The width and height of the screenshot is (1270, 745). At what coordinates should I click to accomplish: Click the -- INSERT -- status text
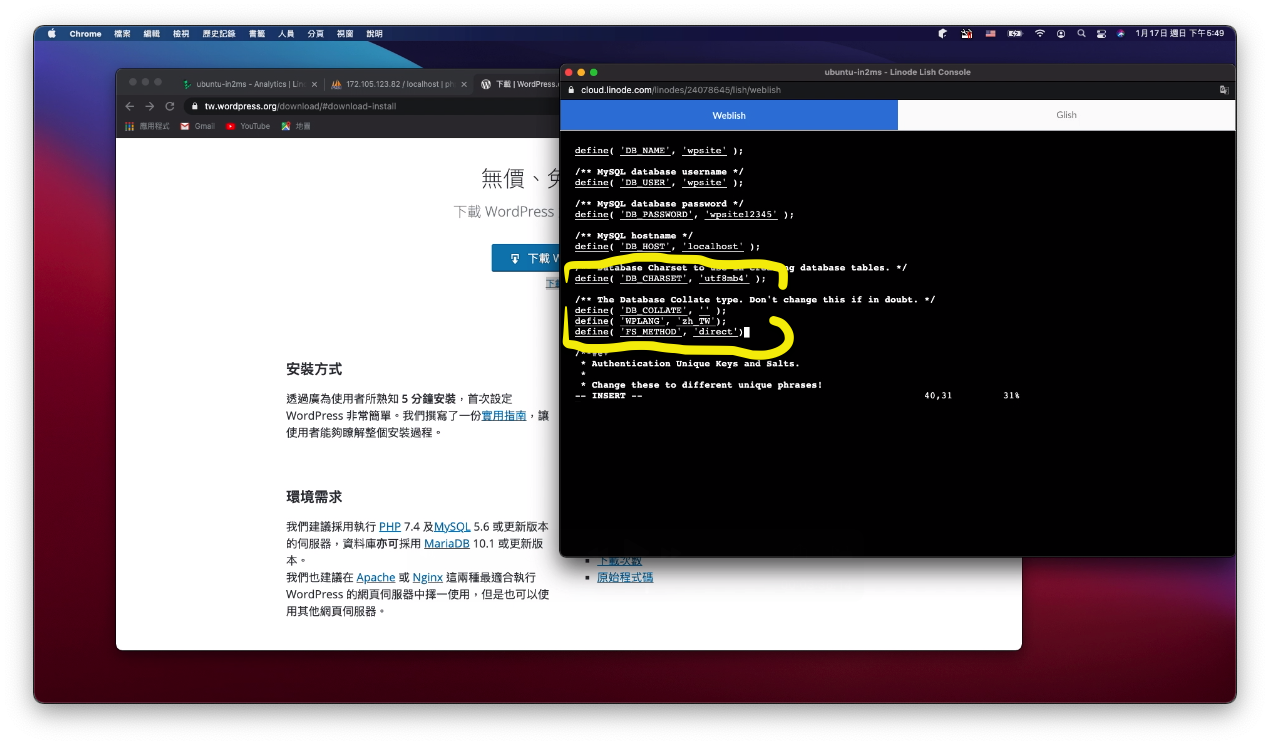(609, 396)
